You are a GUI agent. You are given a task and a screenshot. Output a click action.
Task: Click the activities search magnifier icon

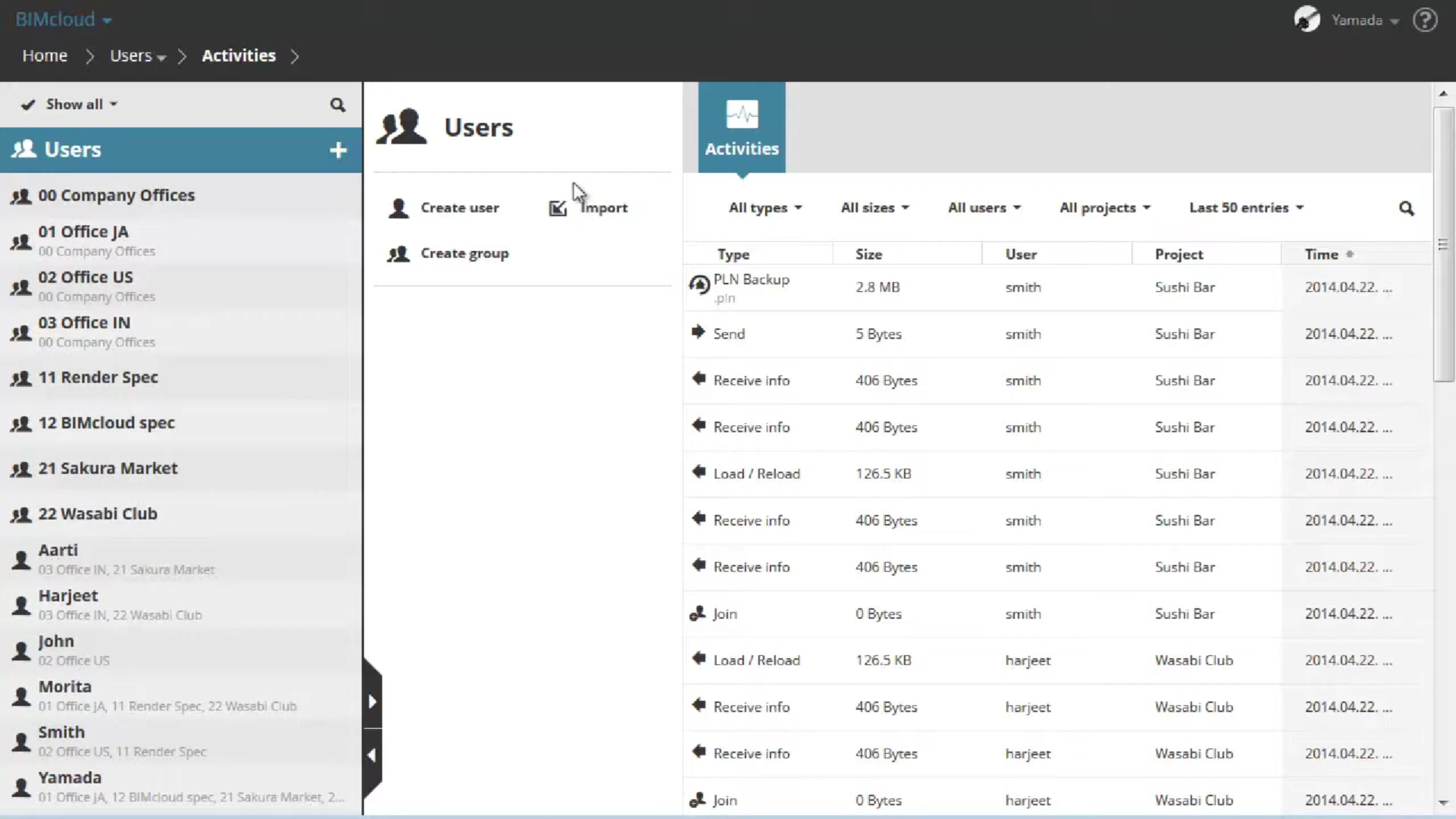(x=1406, y=208)
